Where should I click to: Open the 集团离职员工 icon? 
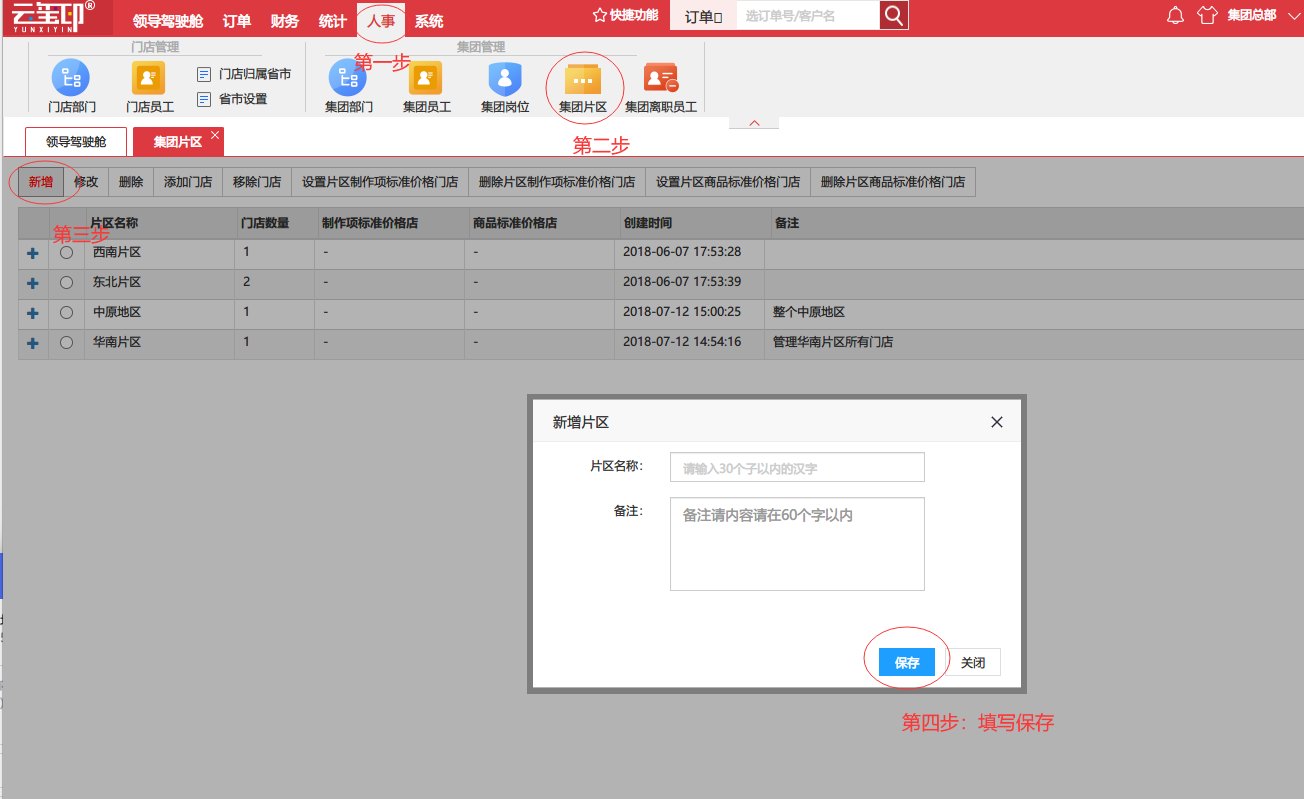661,78
